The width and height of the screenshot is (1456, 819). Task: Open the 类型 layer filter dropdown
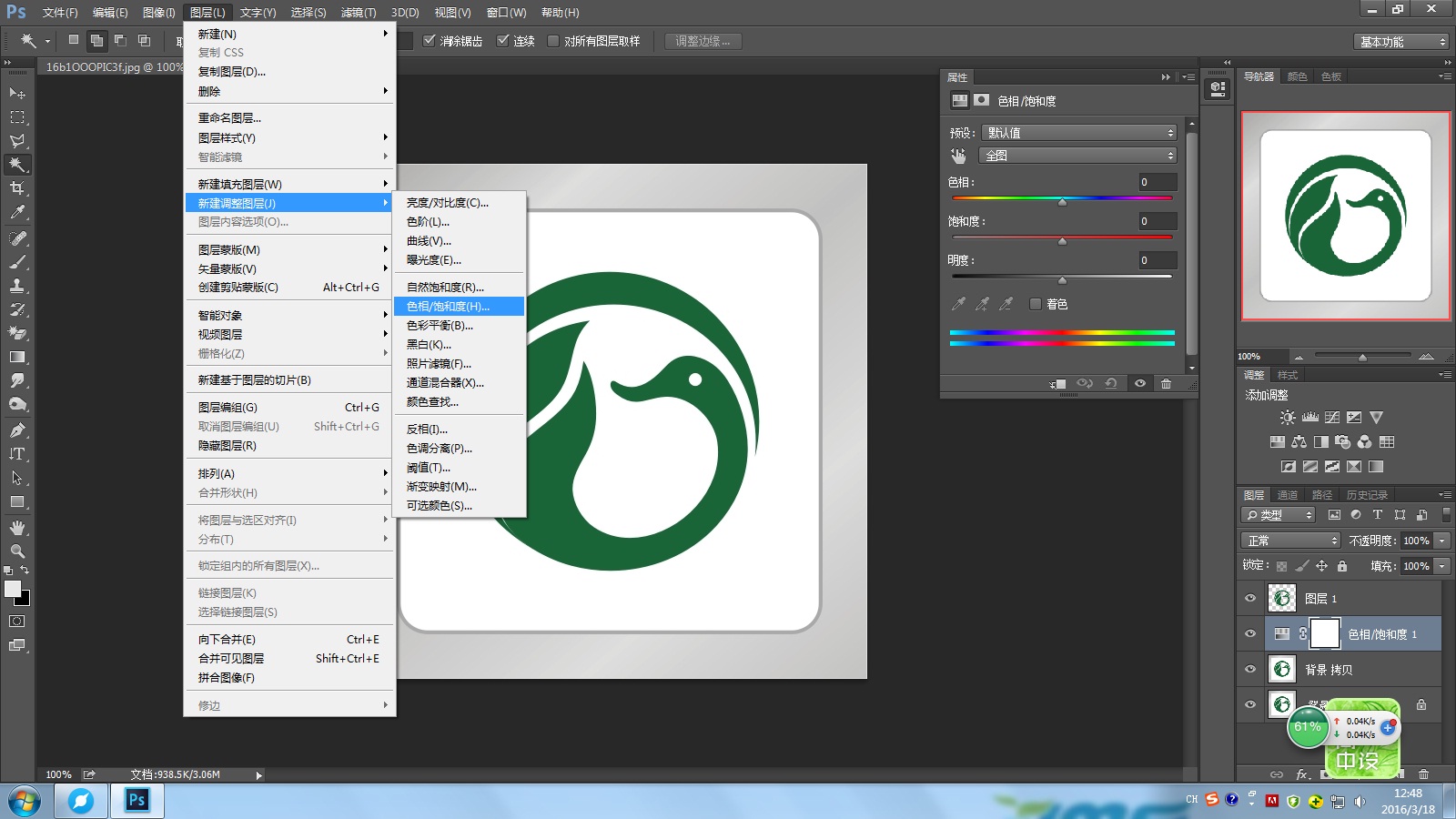point(1279,515)
